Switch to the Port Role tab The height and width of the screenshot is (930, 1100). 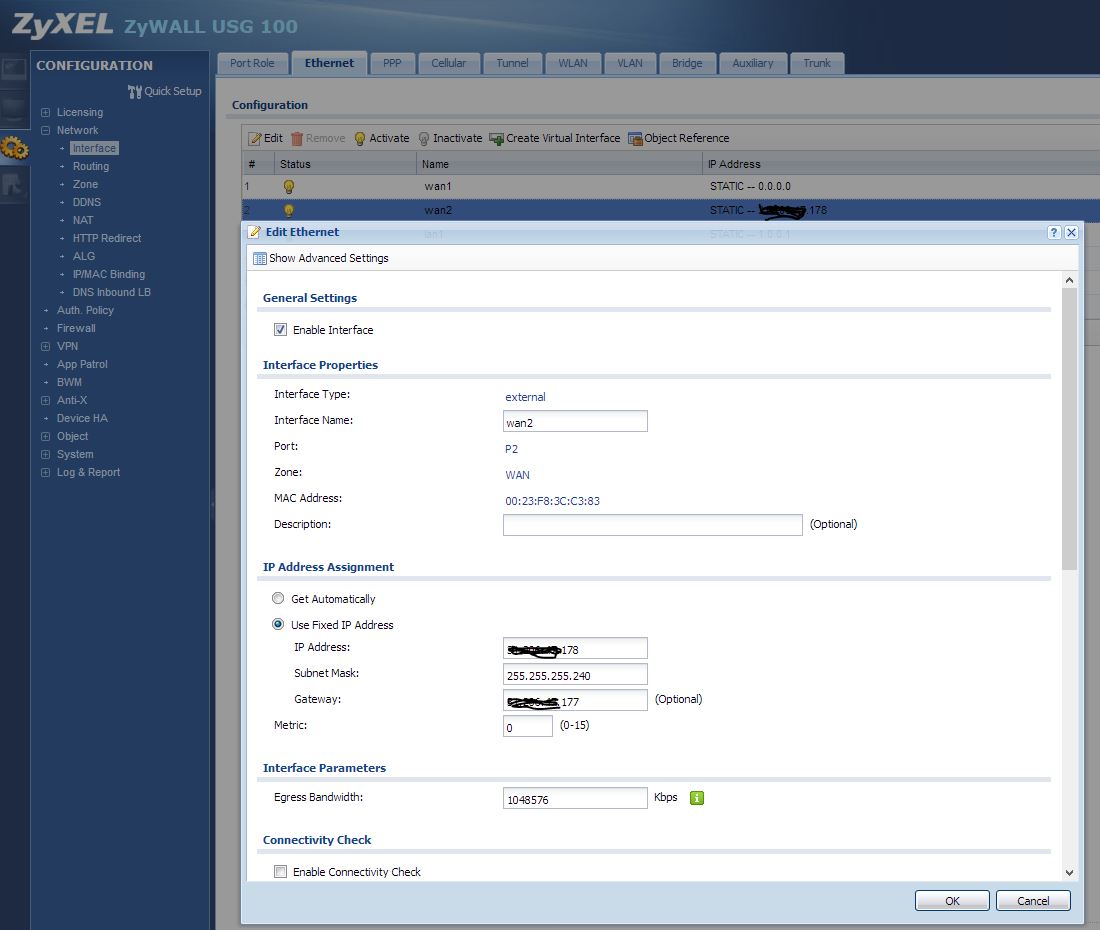coord(252,63)
